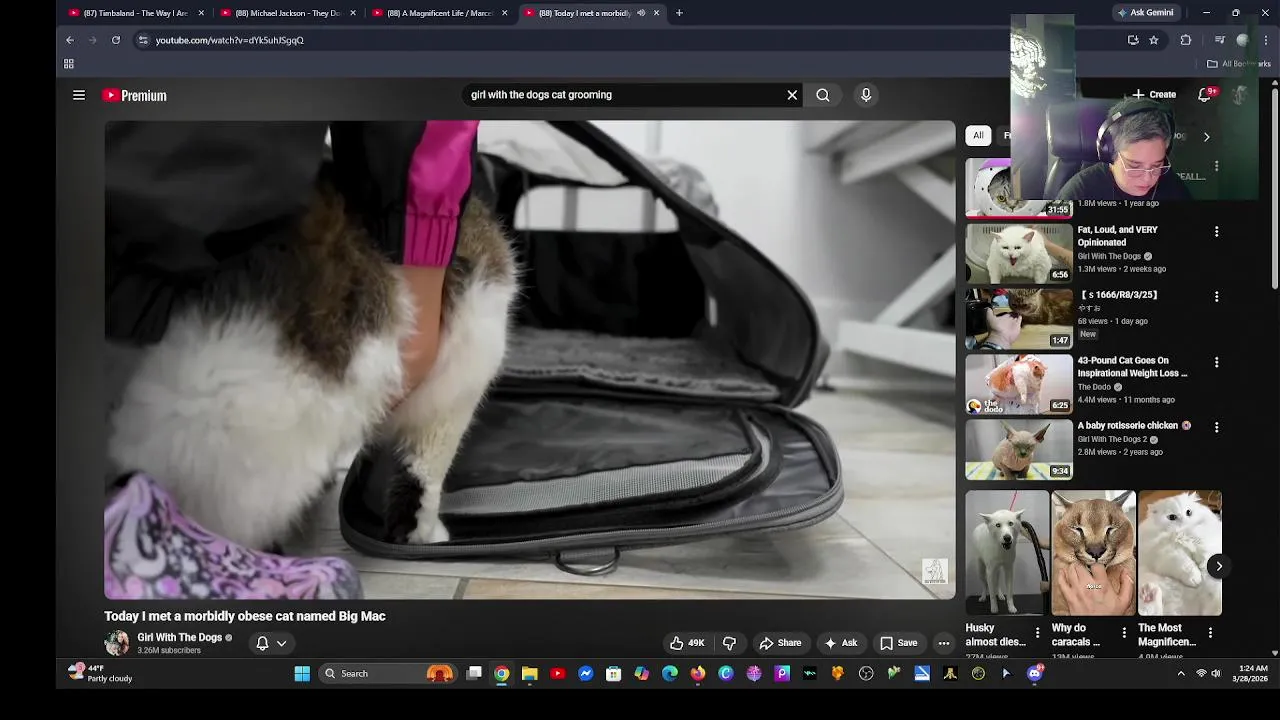Open the caracals short thumbnail
Viewport: 1280px width, 720px height.
click(x=1093, y=553)
